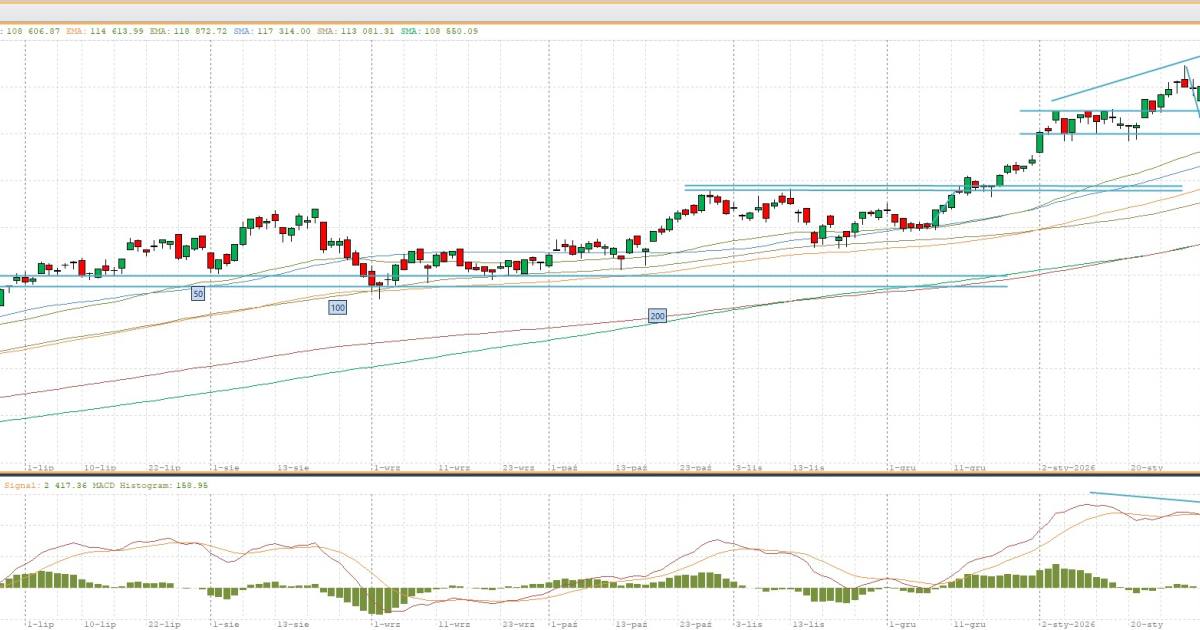Click 2-sty-2026 on the price chart axis
Image resolution: width=1200 pixels, height=630 pixels.
[x=1068, y=467]
